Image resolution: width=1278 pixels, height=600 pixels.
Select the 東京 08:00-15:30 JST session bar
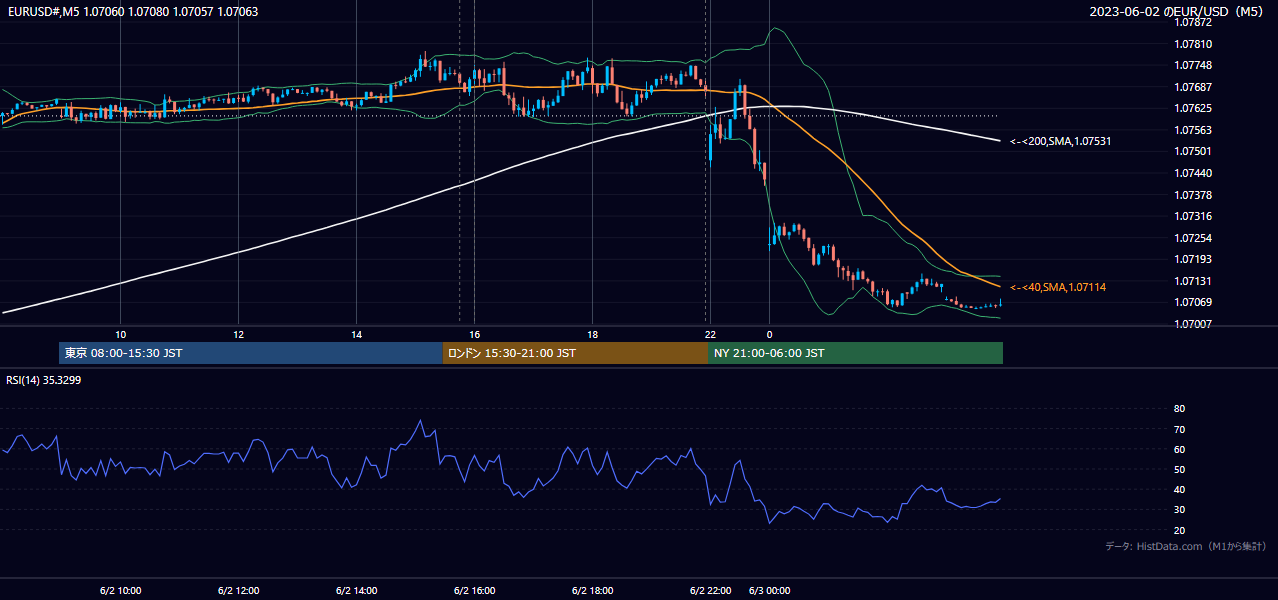coord(251,353)
